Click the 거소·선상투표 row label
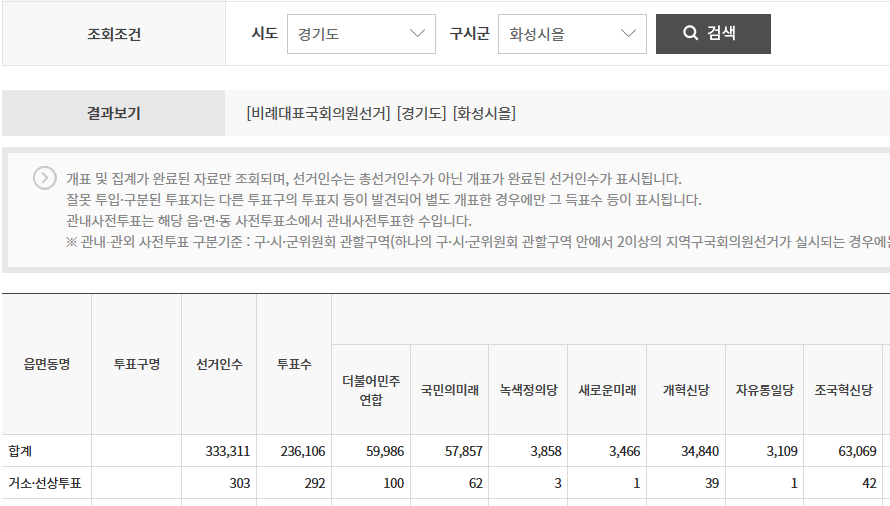The width and height of the screenshot is (890, 506). pos(44,483)
